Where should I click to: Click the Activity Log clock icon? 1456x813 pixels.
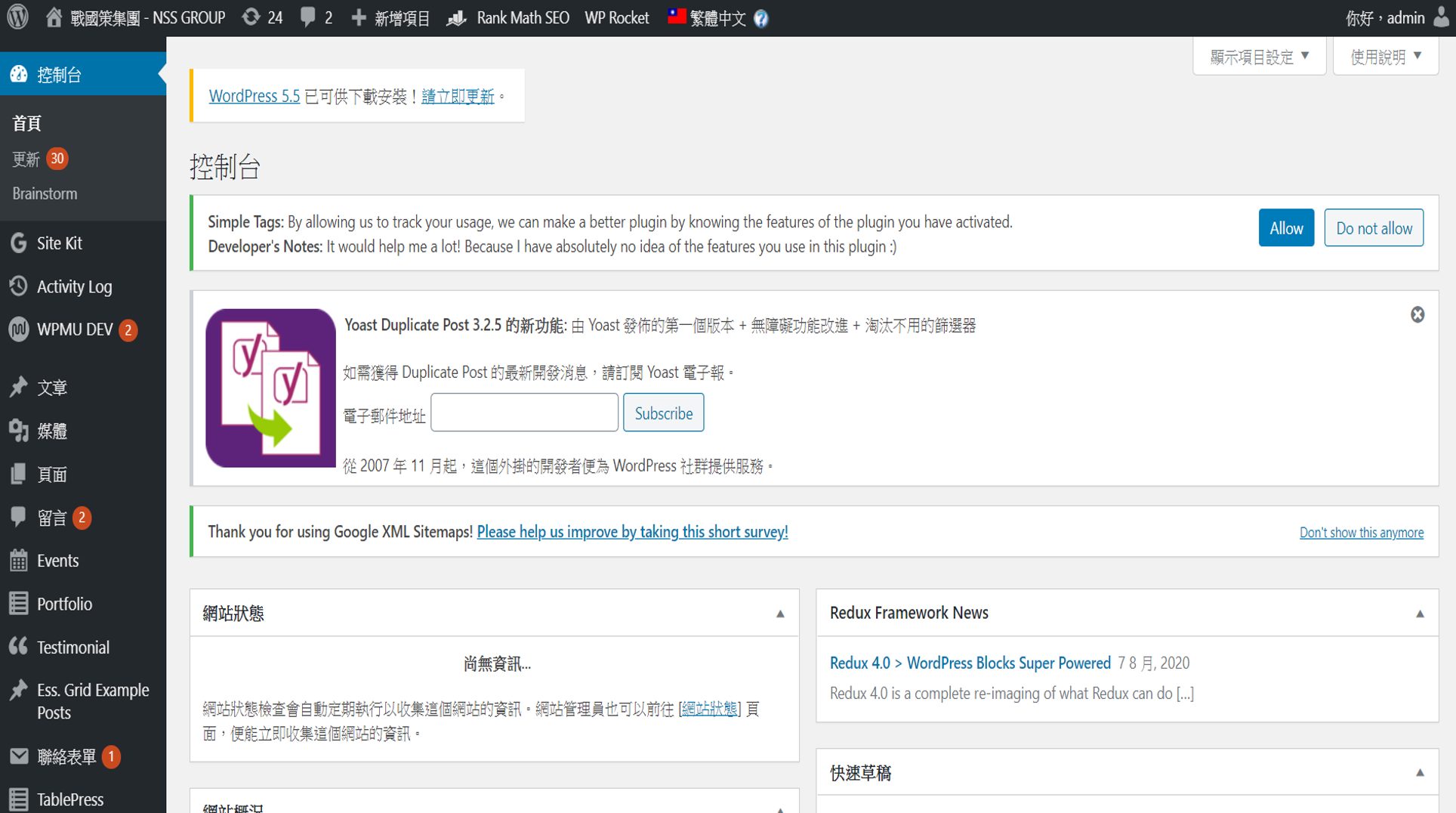click(19, 286)
